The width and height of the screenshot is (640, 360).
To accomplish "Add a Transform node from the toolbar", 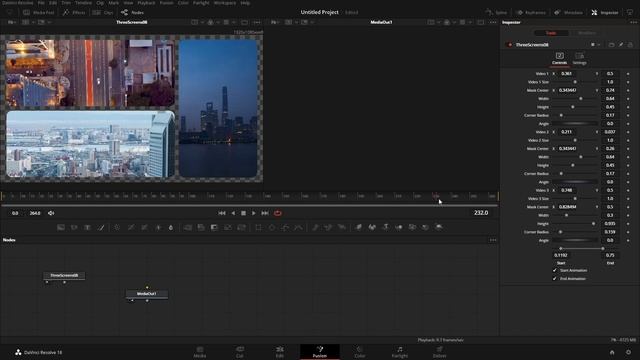I will [241, 227].
